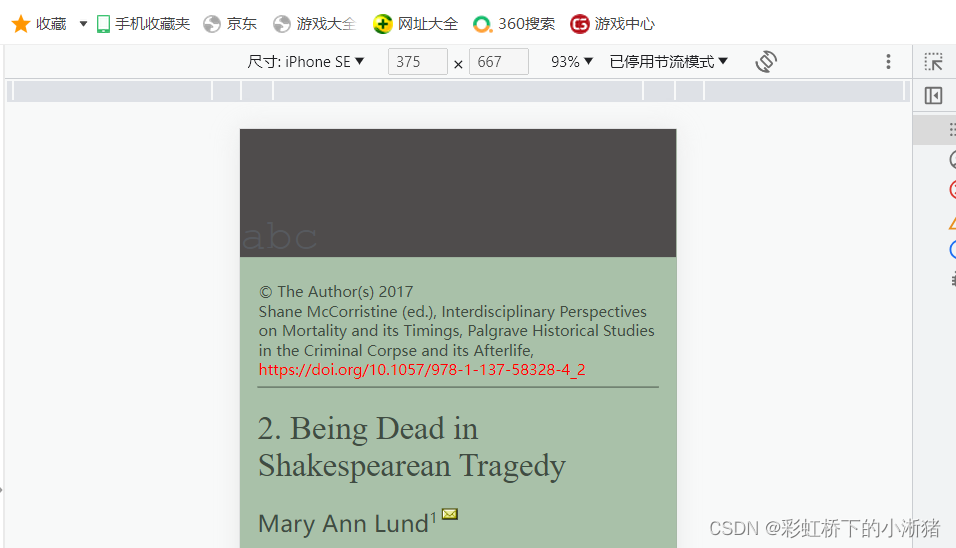This screenshot has width=956, height=548.
Task: Click the red 游戏中心 logo icon
Action: (x=580, y=24)
